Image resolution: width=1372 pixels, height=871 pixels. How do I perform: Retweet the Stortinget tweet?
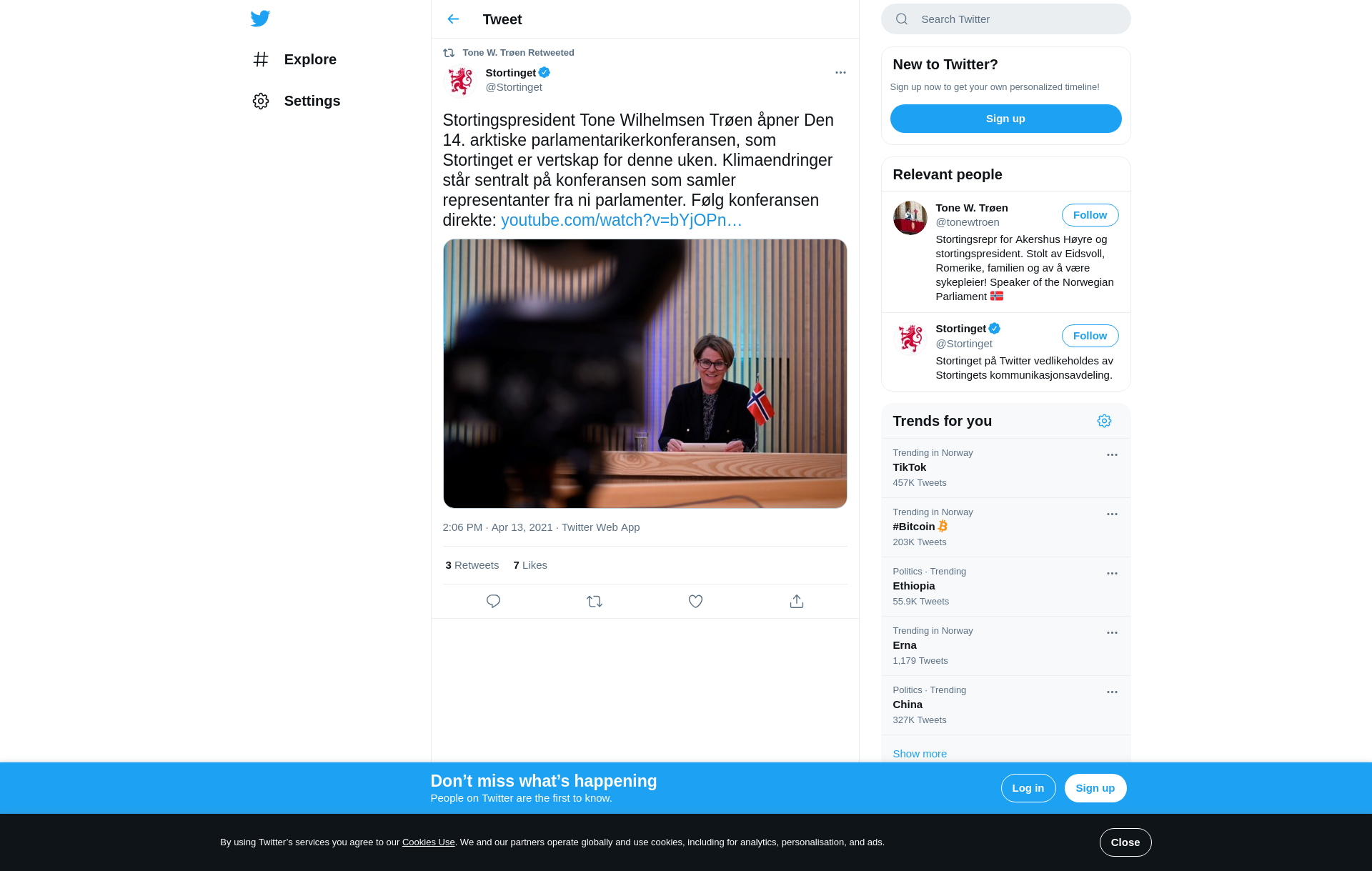(x=595, y=602)
